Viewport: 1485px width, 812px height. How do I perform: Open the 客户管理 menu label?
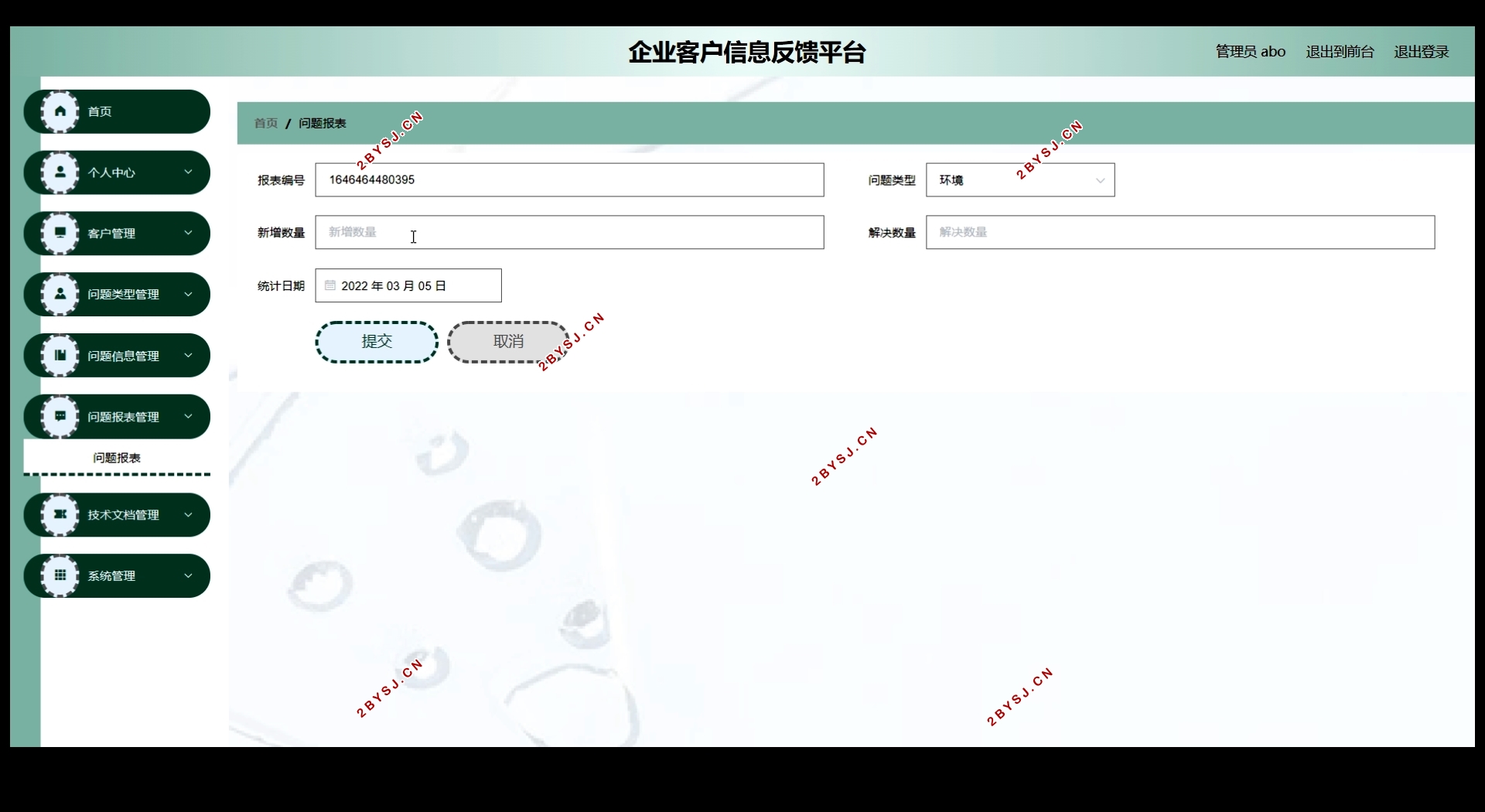111,234
